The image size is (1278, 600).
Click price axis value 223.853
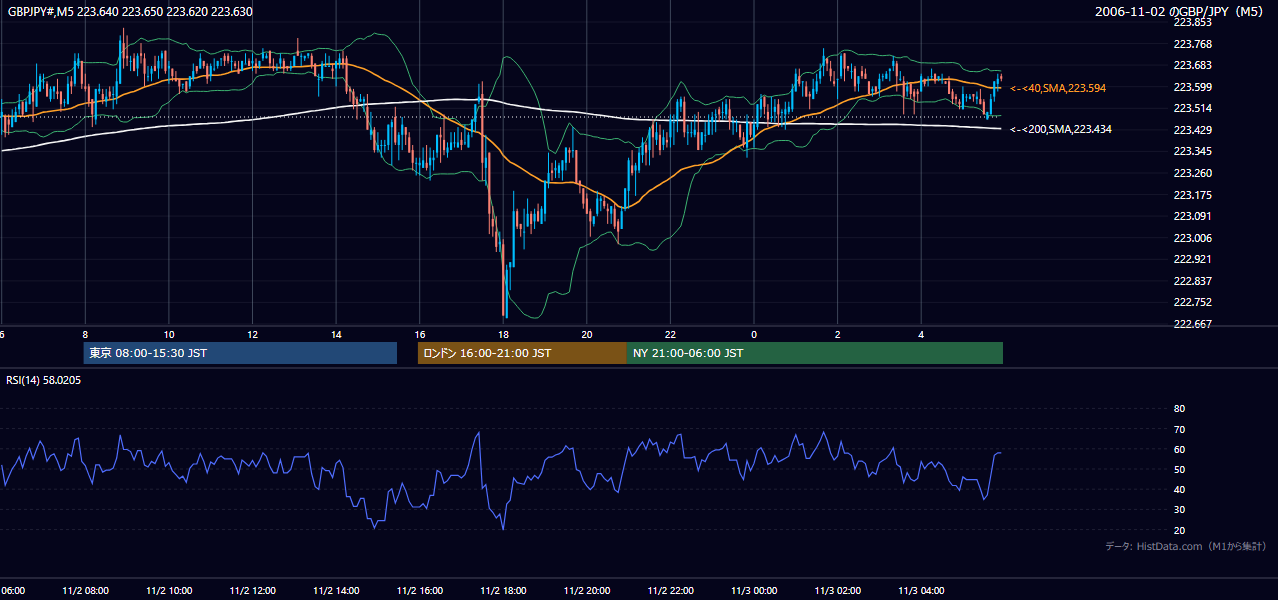pos(1192,22)
